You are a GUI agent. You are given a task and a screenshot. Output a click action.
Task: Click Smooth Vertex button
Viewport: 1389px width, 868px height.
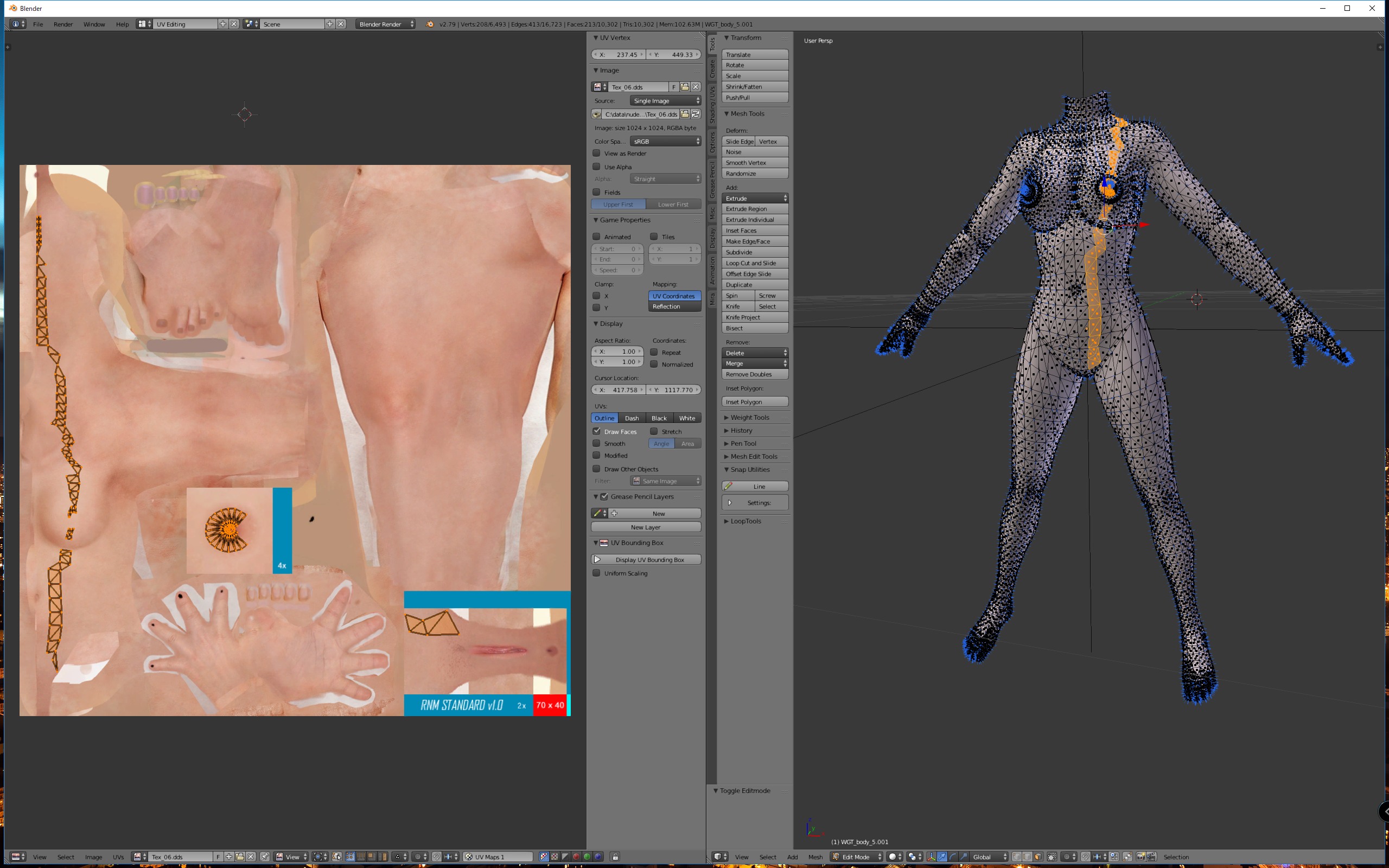pyautogui.click(x=755, y=162)
